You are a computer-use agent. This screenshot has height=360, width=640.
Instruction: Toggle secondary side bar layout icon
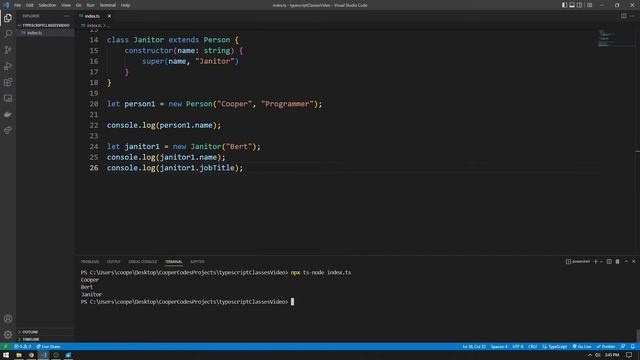click(579, 5)
